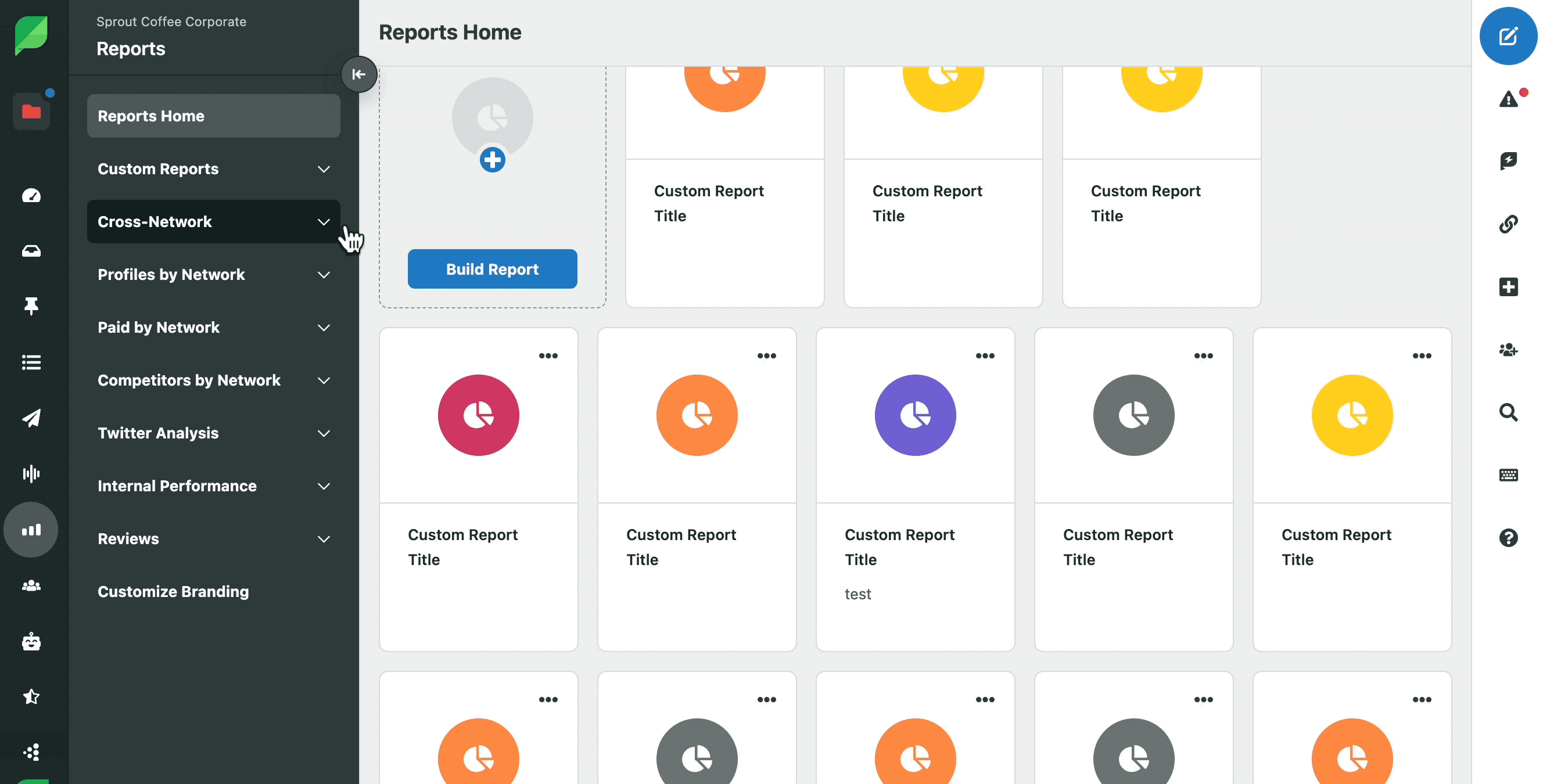This screenshot has height=784, width=1543.
Task: Open the Publishing paper plane icon
Action: [x=31, y=418]
